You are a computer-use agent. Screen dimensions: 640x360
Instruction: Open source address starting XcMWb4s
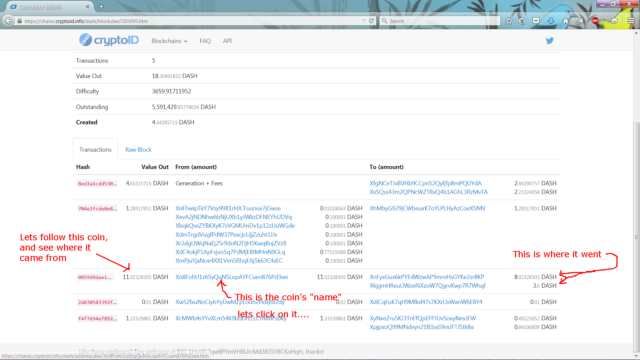pos(231,318)
